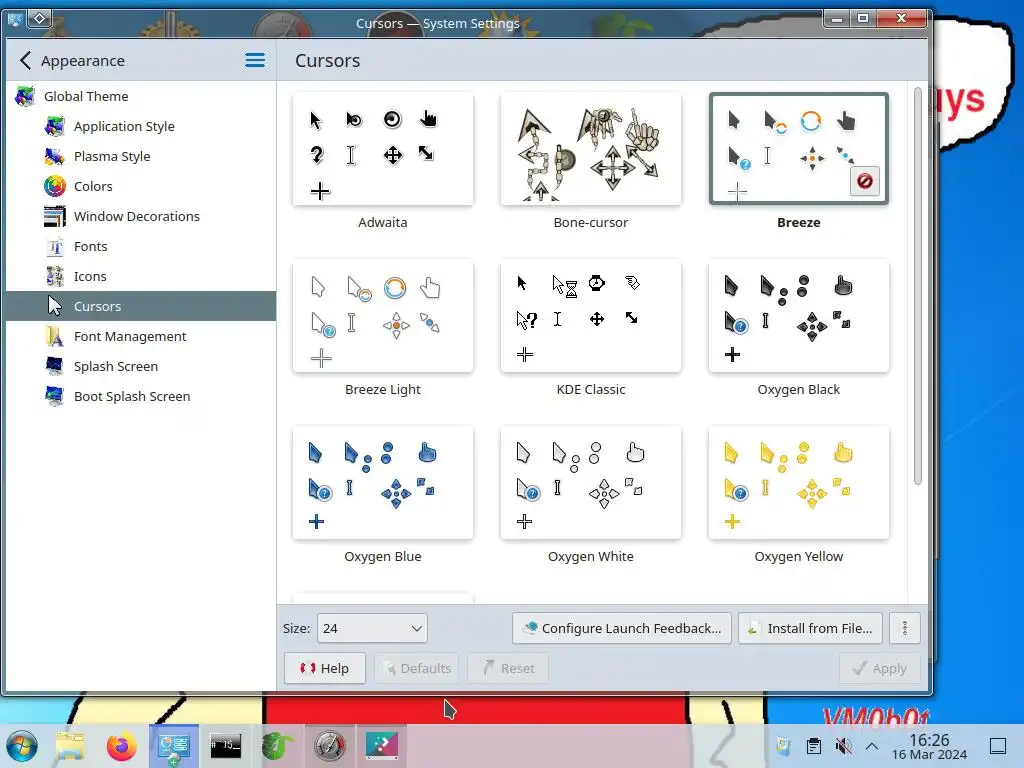Click the Start menu orb

pos(22,746)
